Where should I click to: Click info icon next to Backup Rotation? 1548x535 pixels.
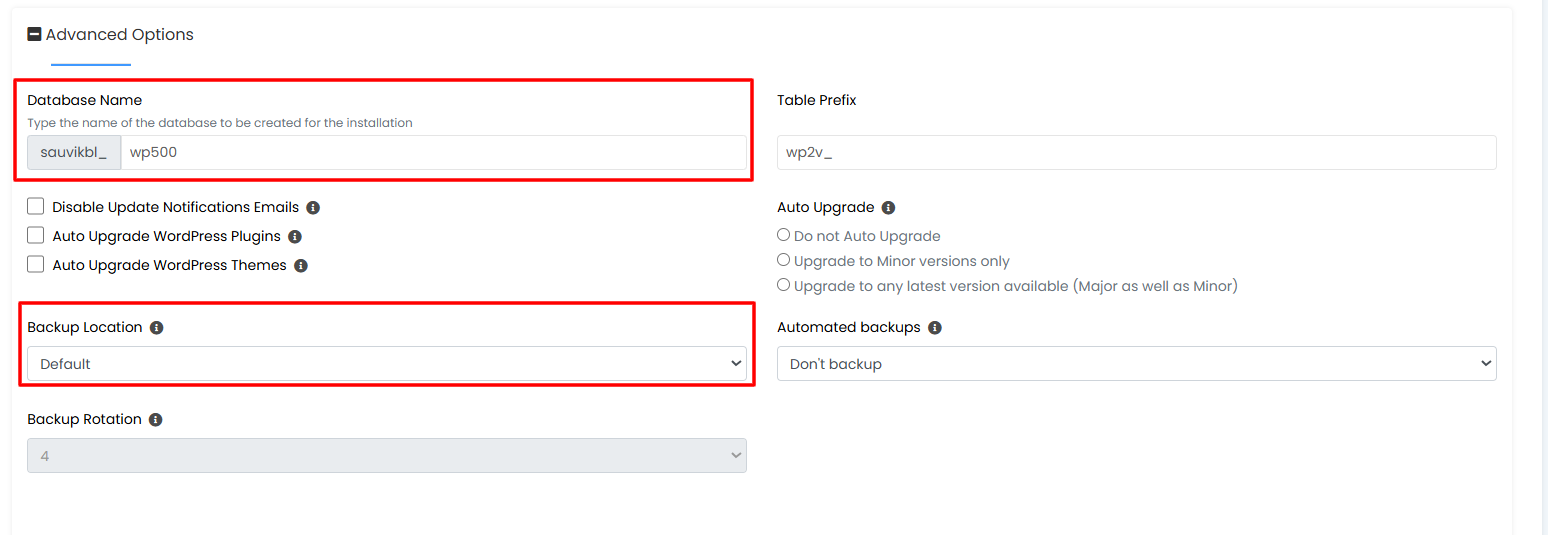pos(155,420)
